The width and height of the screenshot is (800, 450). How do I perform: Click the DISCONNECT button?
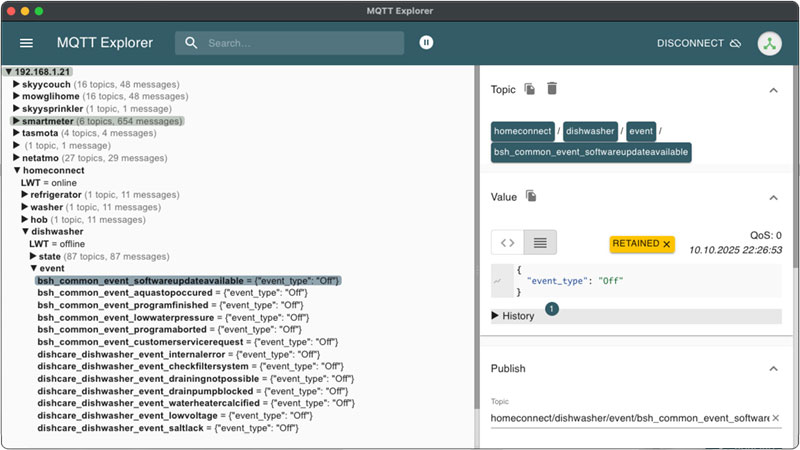698,43
